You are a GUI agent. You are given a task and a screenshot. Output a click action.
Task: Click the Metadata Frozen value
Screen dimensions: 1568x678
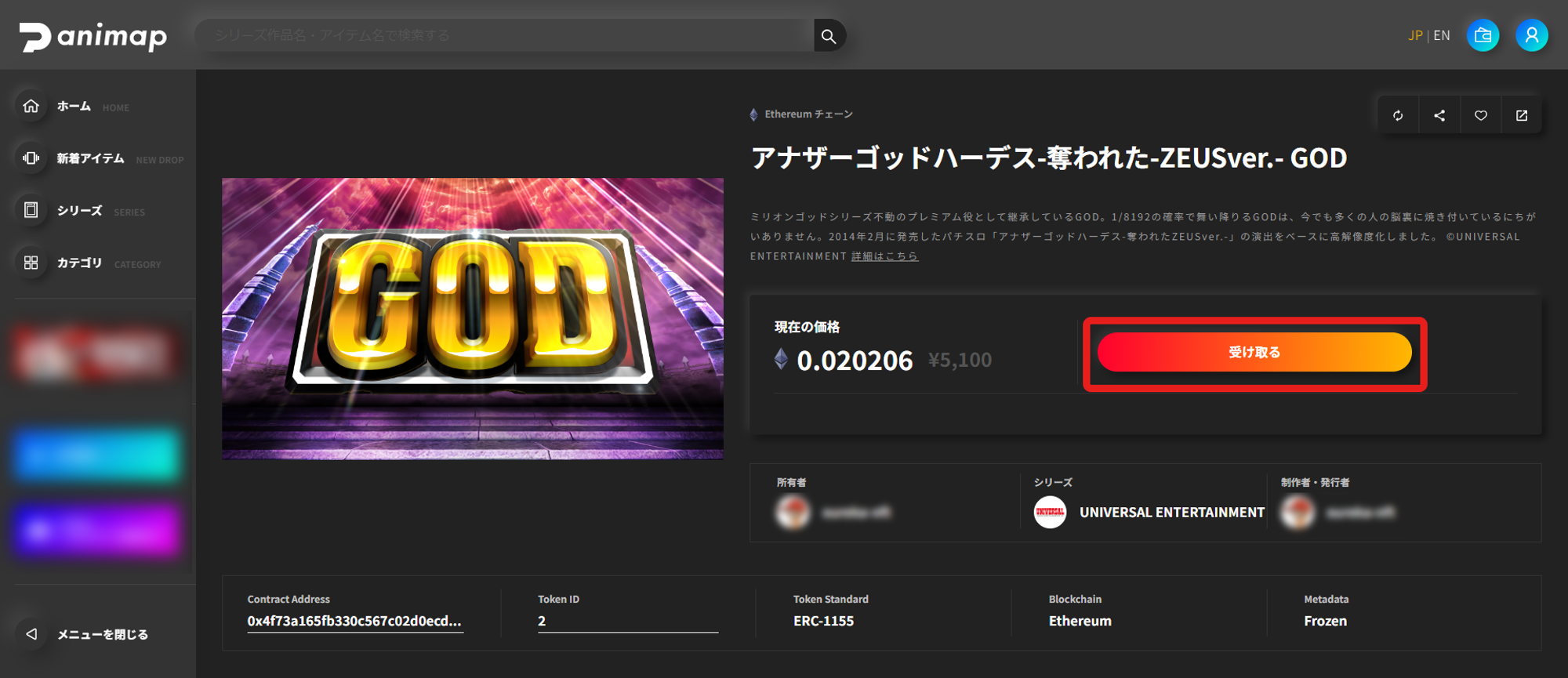click(x=1325, y=621)
